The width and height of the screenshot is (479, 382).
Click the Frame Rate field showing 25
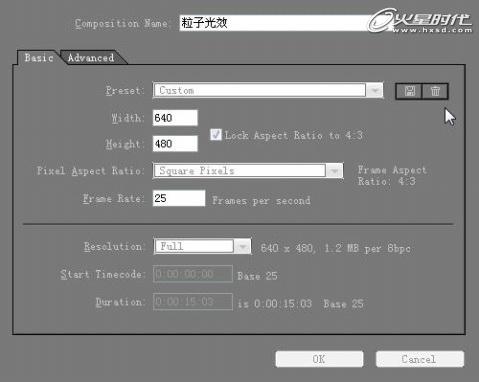[179, 198]
